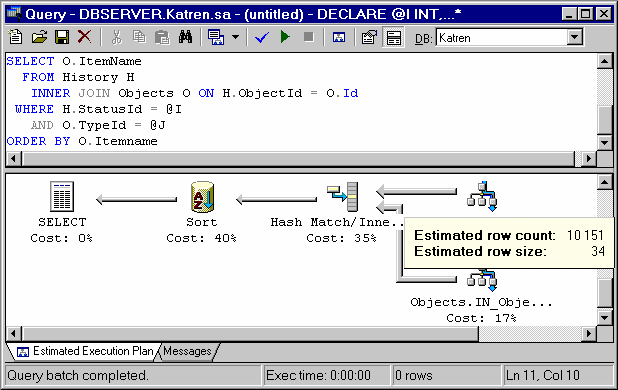
Task: Parse query with the blue checkmark
Action: tap(262, 37)
